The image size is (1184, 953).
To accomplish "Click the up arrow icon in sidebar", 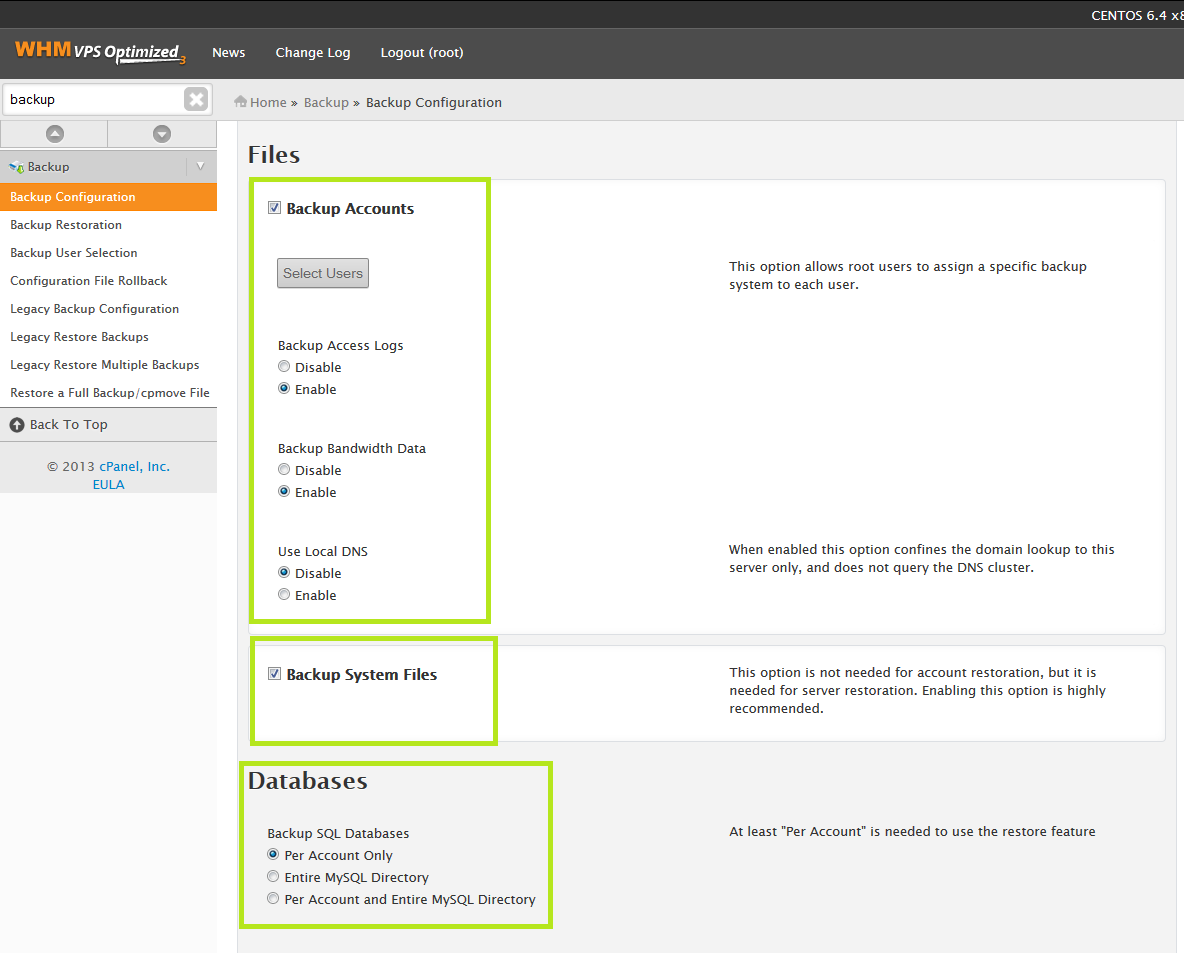I will [x=54, y=134].
